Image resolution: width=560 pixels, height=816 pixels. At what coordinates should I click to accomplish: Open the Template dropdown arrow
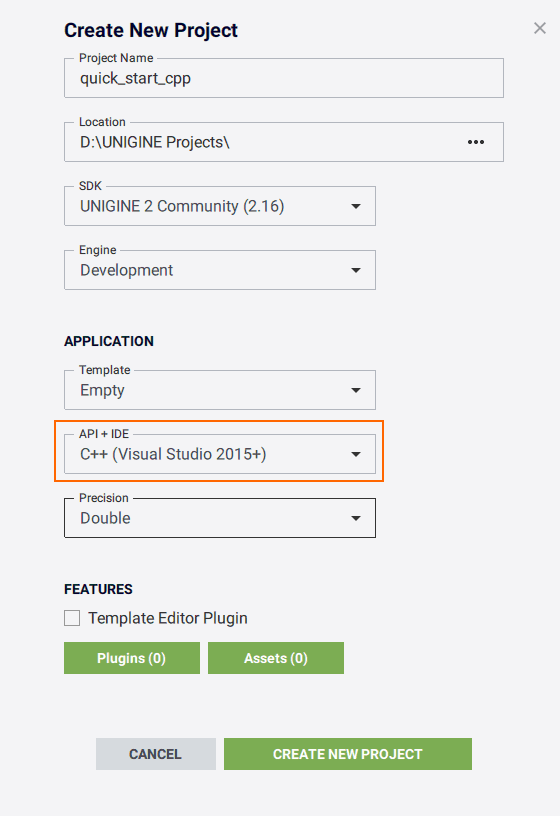356,390
